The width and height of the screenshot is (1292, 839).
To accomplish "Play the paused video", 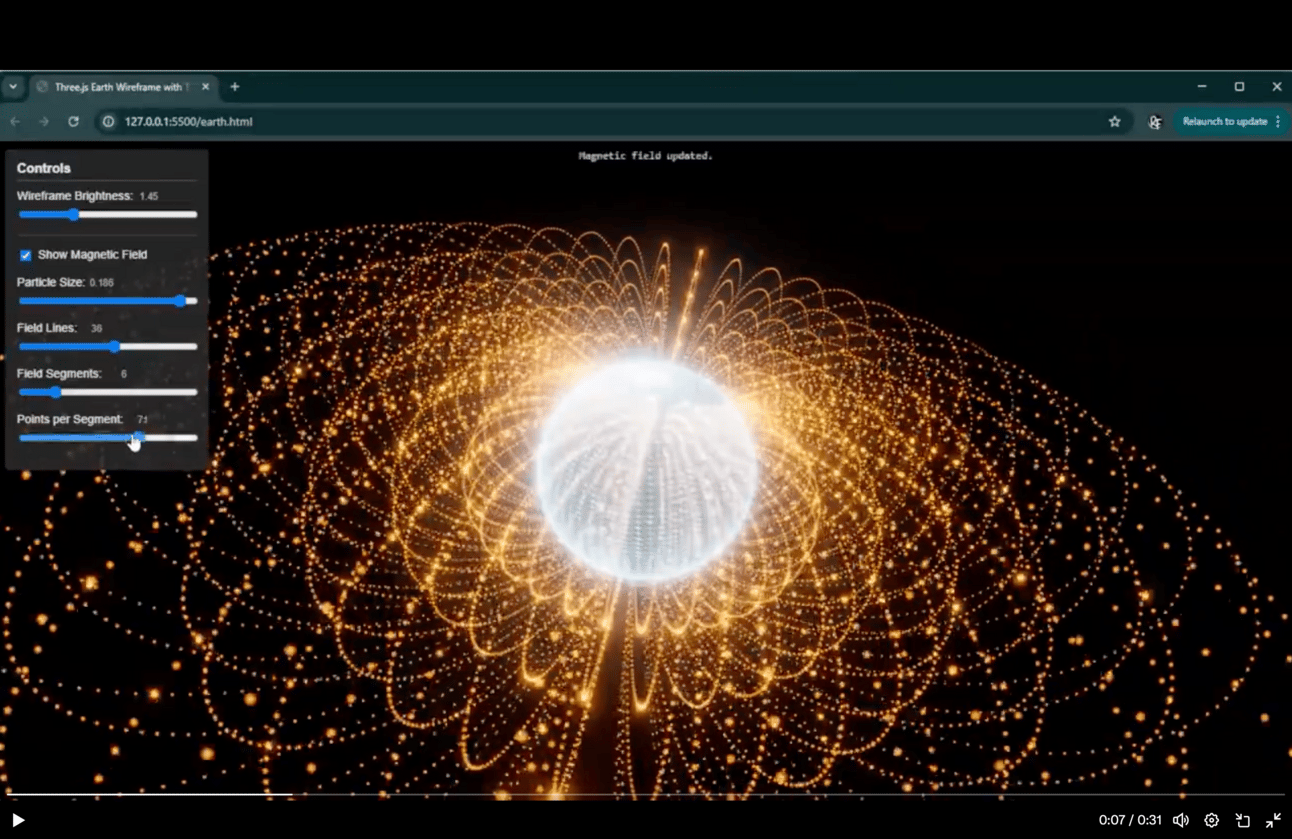I will coord(18,820).
